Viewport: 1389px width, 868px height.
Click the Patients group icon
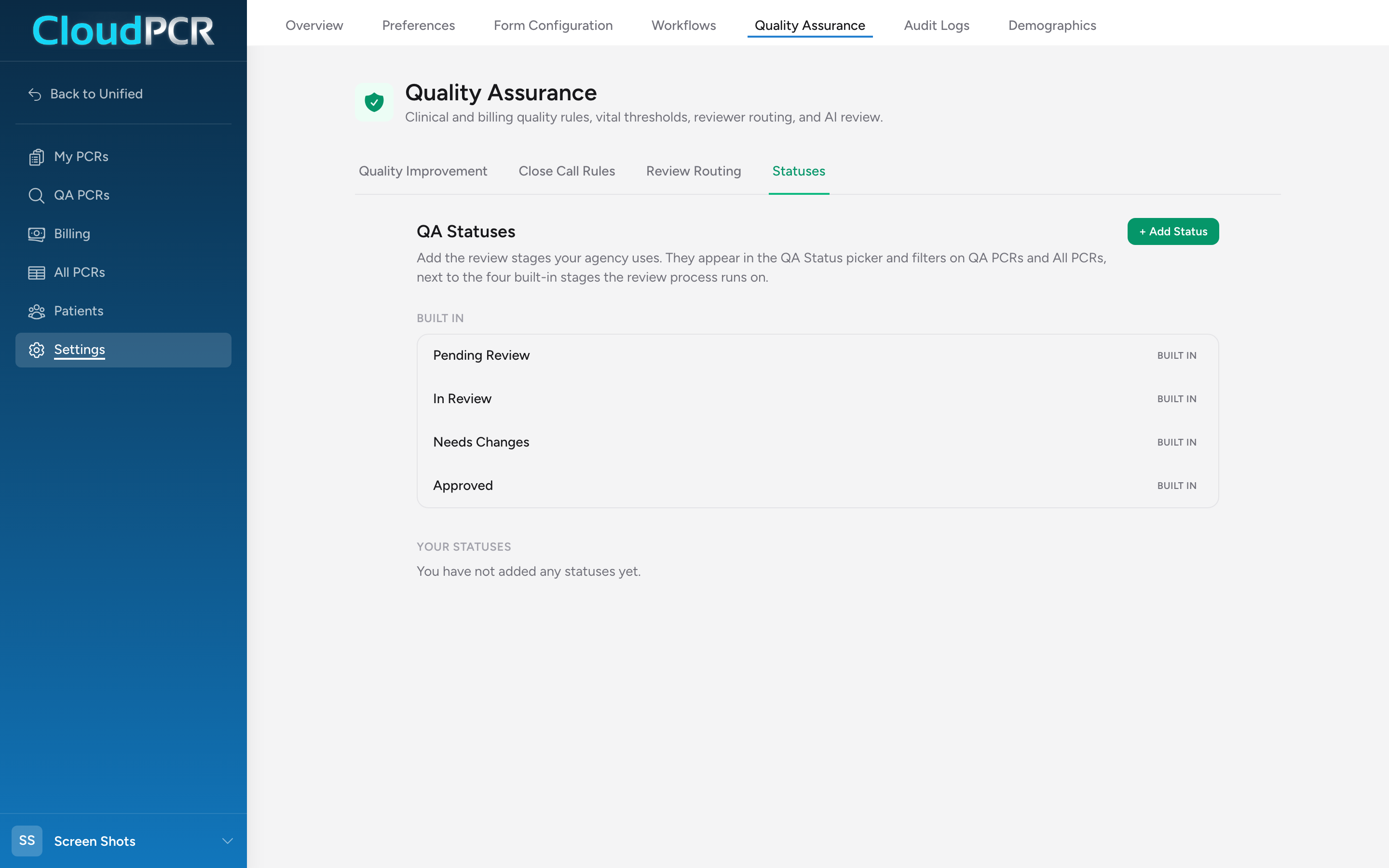point(36,311)
